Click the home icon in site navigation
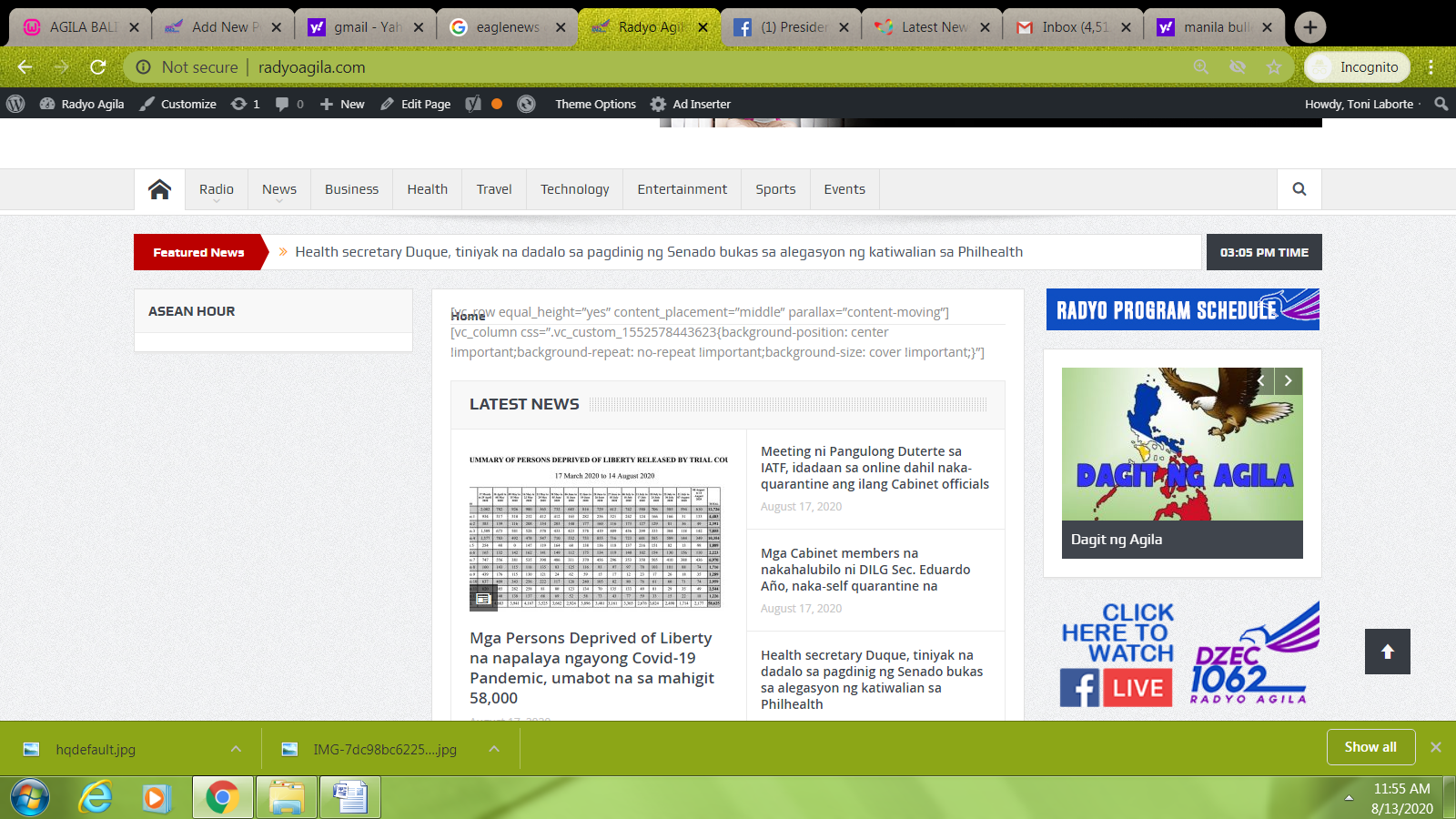The width and height of the screenshot is (1456, 819). 159,189
